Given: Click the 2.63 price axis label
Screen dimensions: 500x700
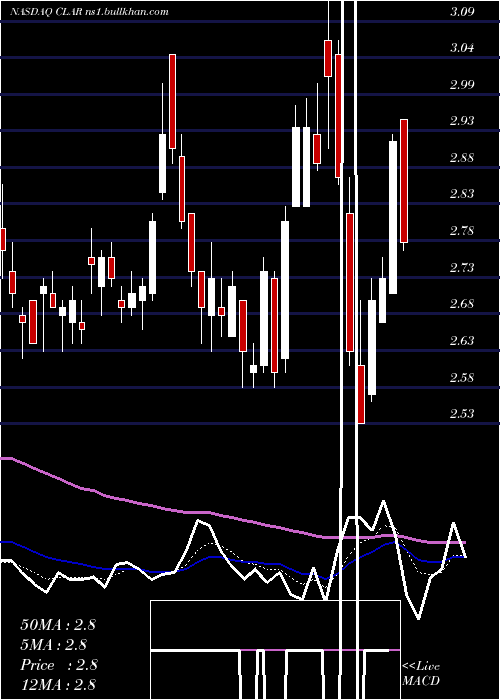Looking at the screenshot, I should [x=462, y=341].
